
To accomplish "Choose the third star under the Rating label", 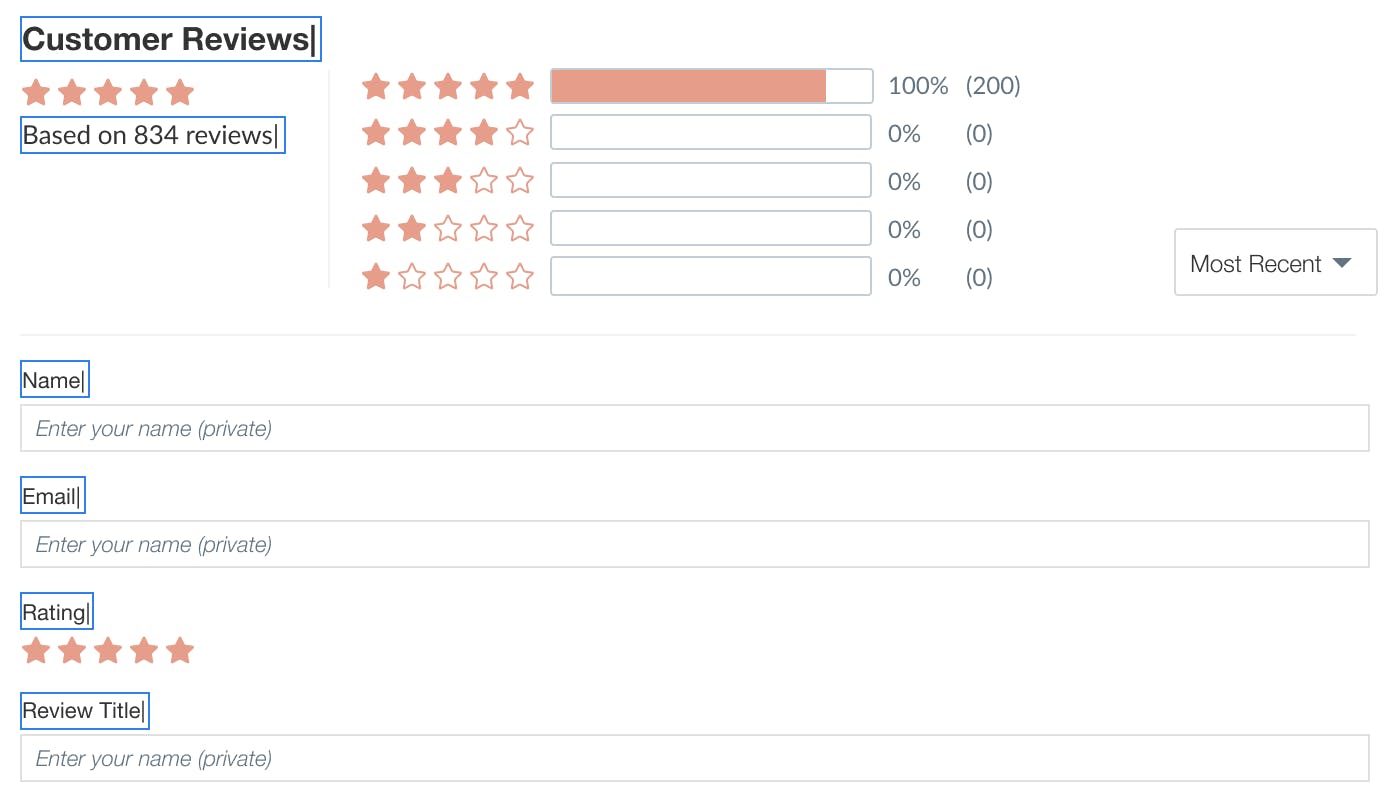I will [x=108, y=651].
